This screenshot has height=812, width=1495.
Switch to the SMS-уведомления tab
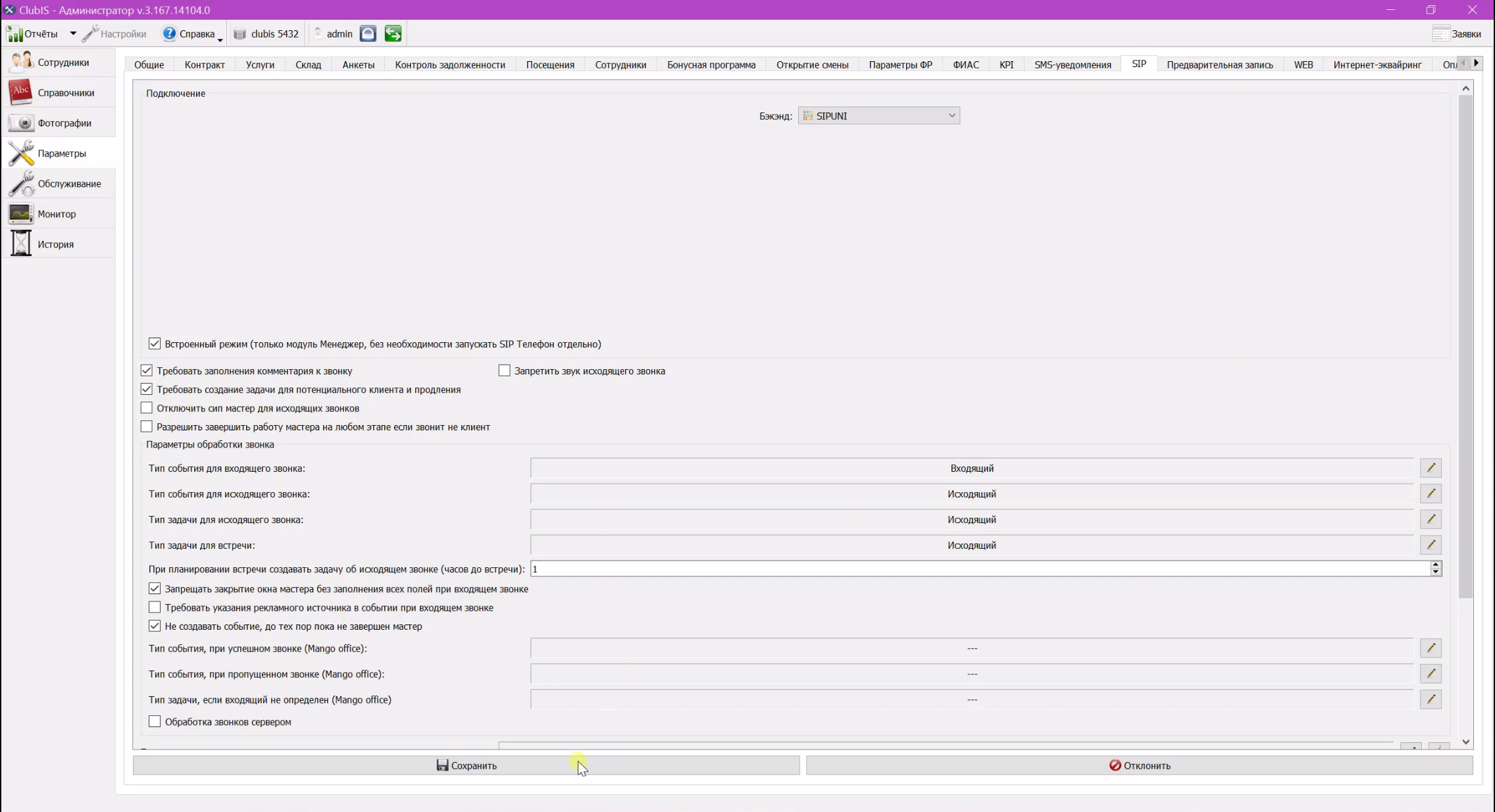(1073, 64)
